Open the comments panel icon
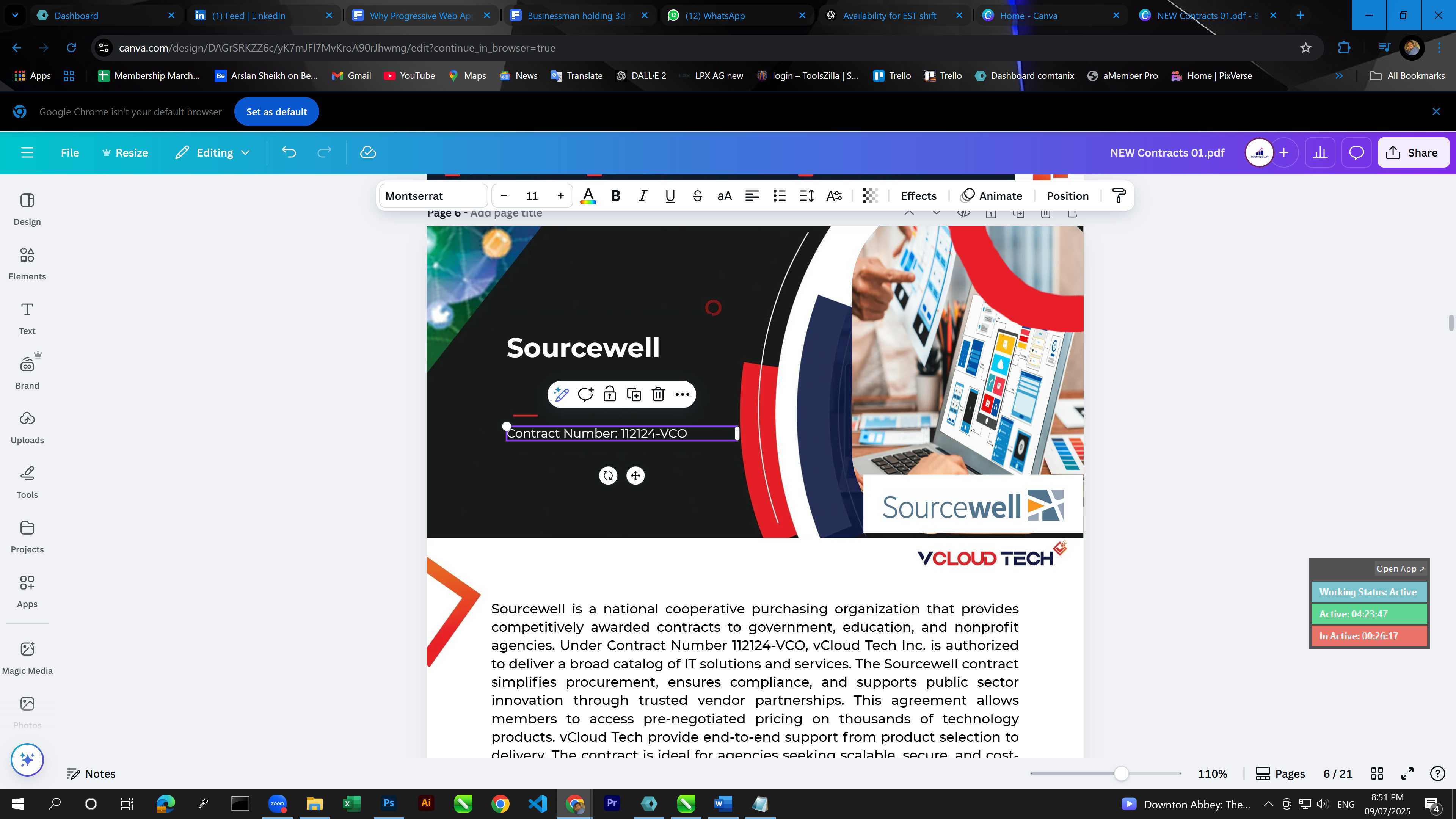1456x819 pixels. [x=1357, y=152]
